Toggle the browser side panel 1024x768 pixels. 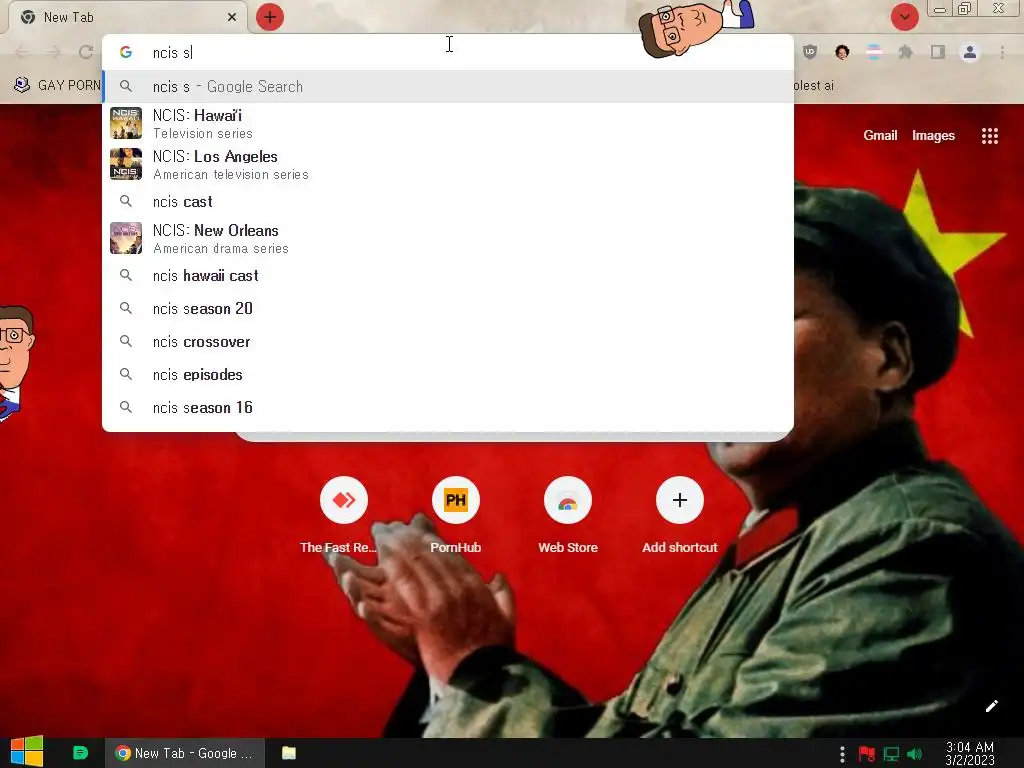point(938,52)
